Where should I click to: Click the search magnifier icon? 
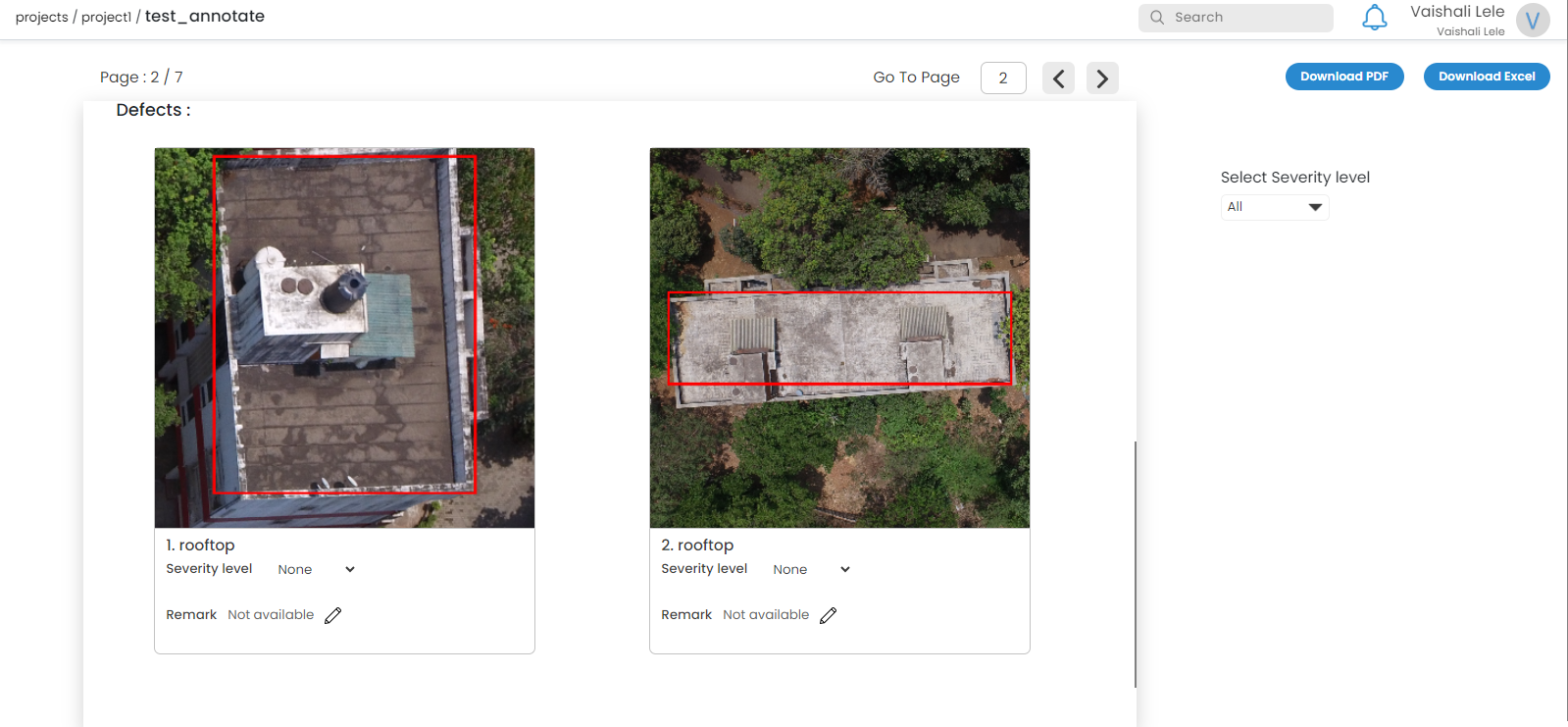(x=1157, y=18)
